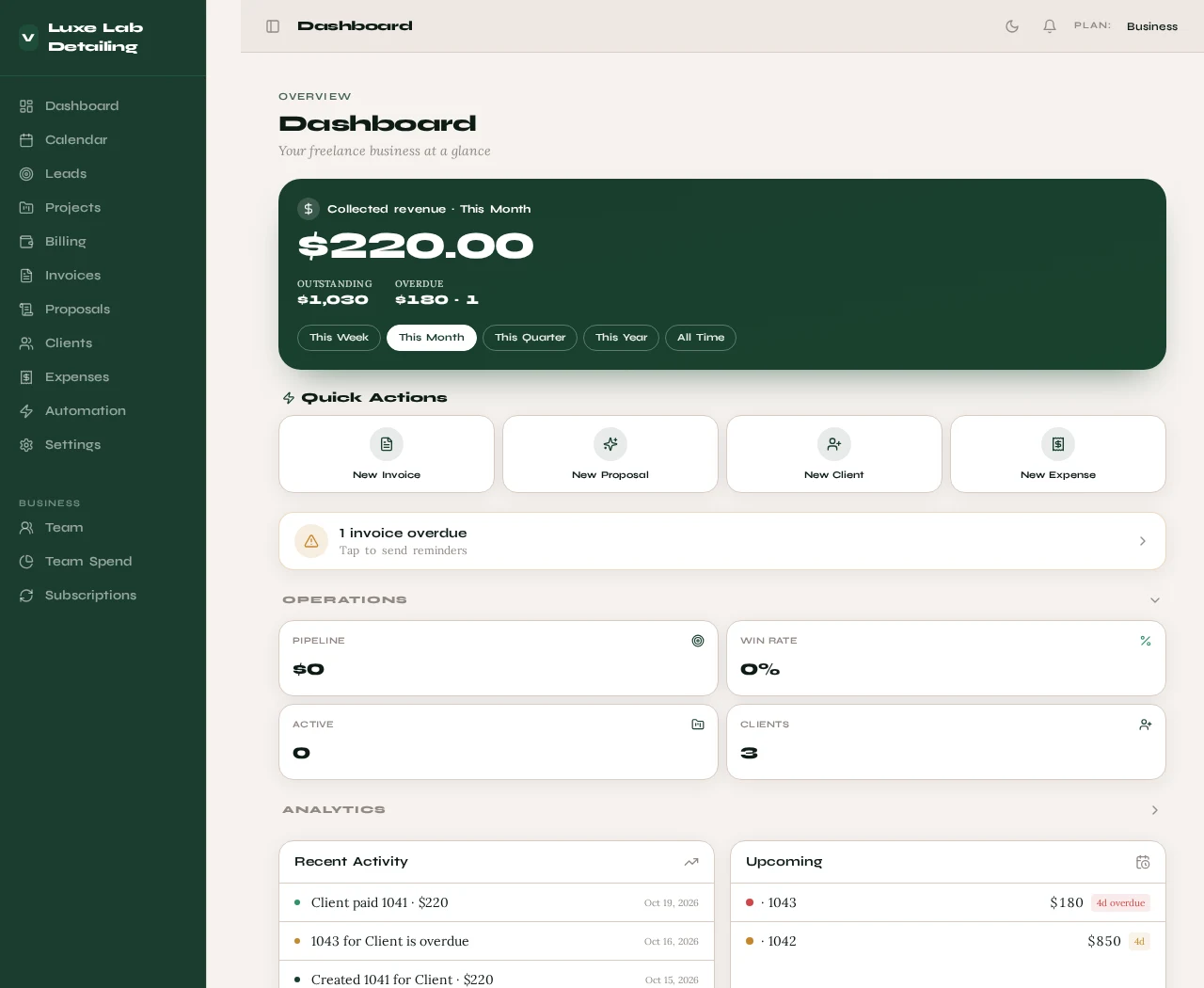Image resolution: width=1204 pixels, height=988 pixels.
Task: Navigate to Automation in the sidebar
Action: pos(103,411)
